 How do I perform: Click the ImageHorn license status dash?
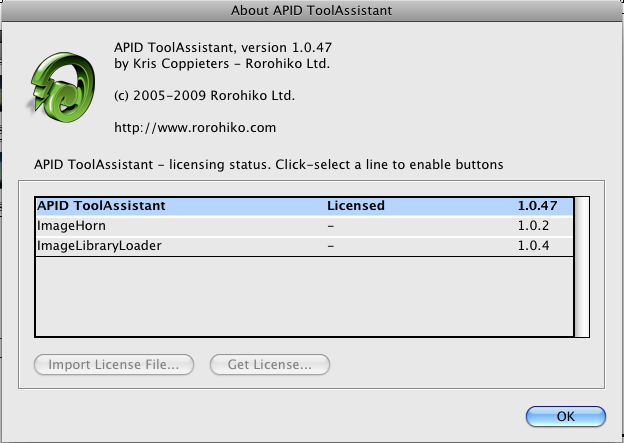[x=331, y=226]
